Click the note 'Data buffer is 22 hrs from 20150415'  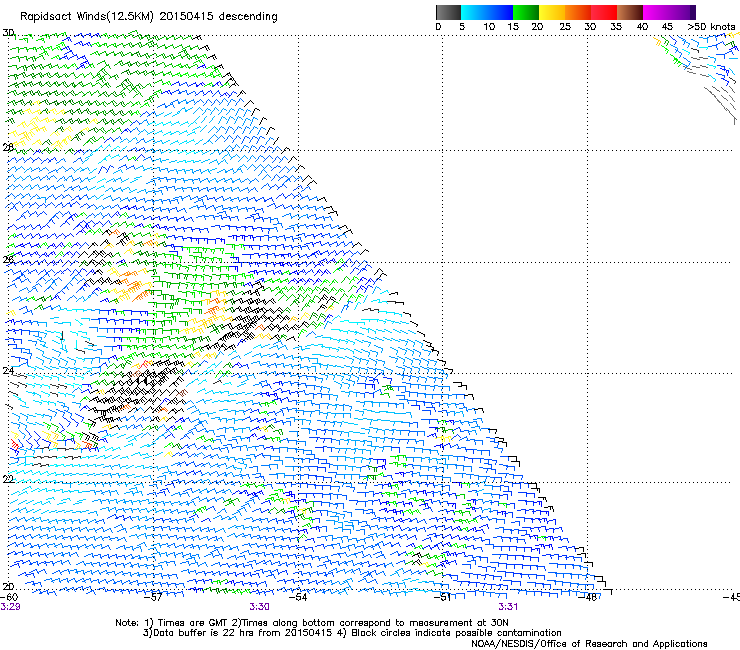tap(241, 633)
